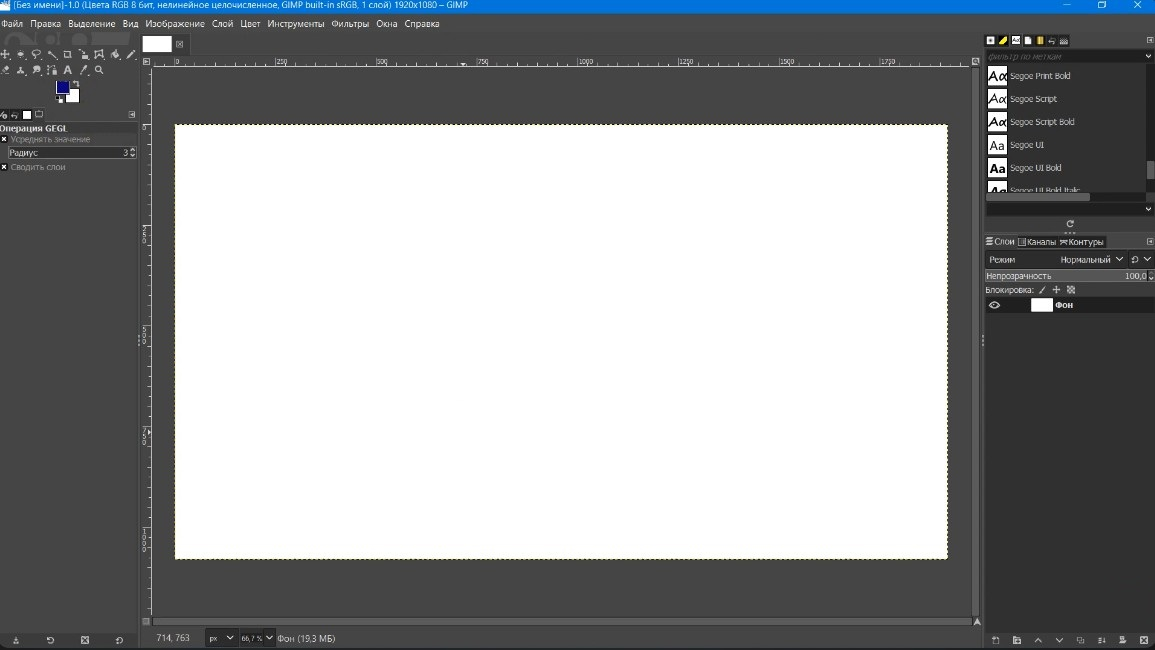Close the image tab with X
This screenshot has height=650, width=1155.
(x=179, y=44)
